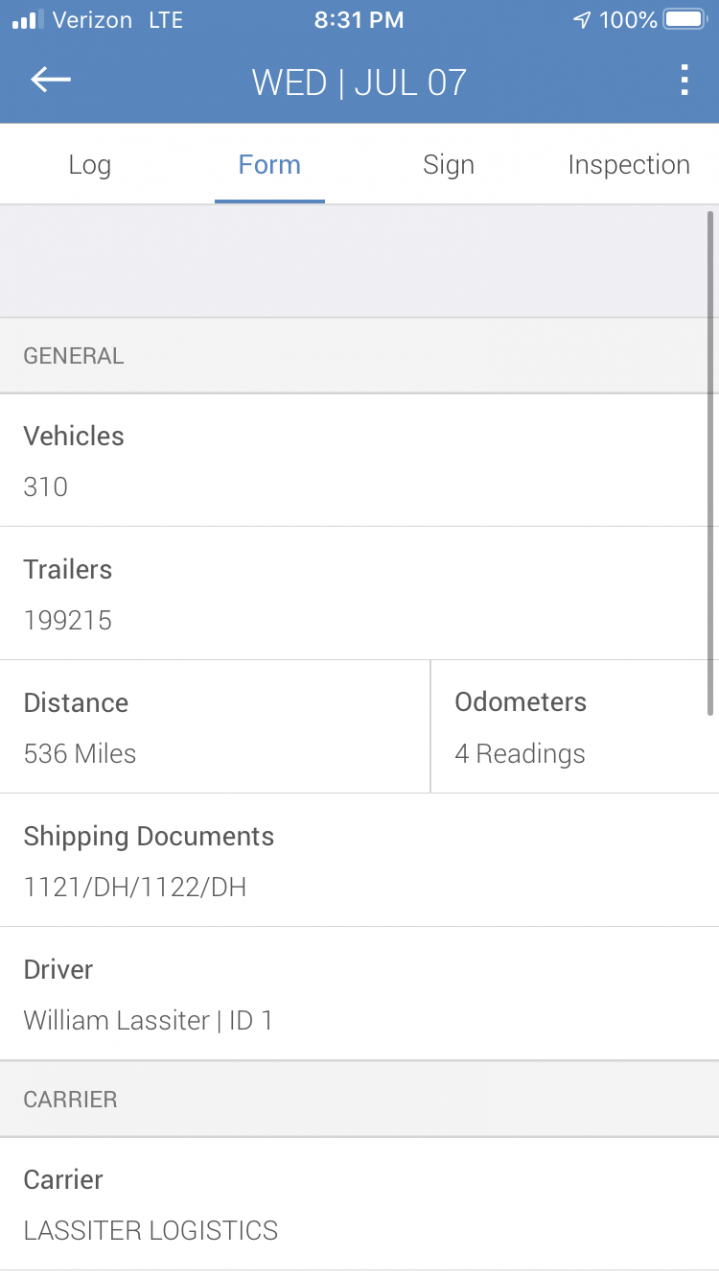The height and width of the screenshot is (1280, 719).
Task: Tap the WED | JUL 07 date title
Action: [x=359, y=82]
